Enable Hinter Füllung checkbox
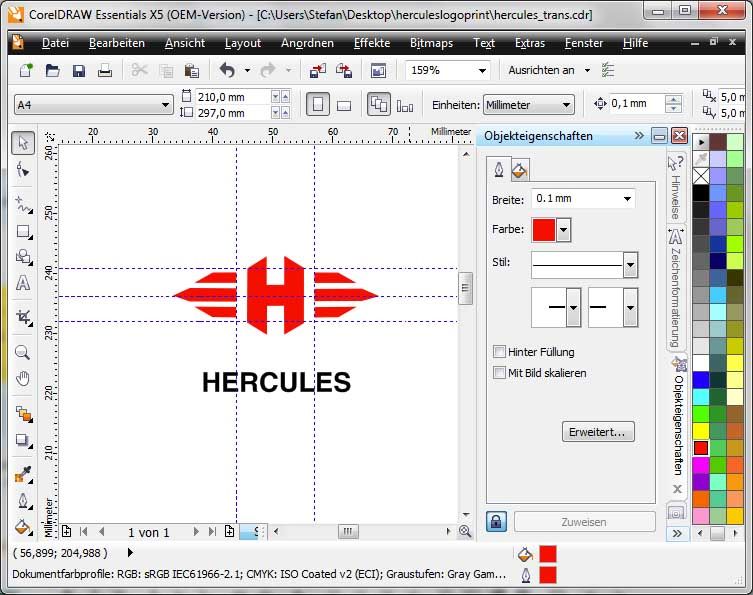The width and height of the screenshot is (753, 595). pyautogui.click(x=499, y=352)
